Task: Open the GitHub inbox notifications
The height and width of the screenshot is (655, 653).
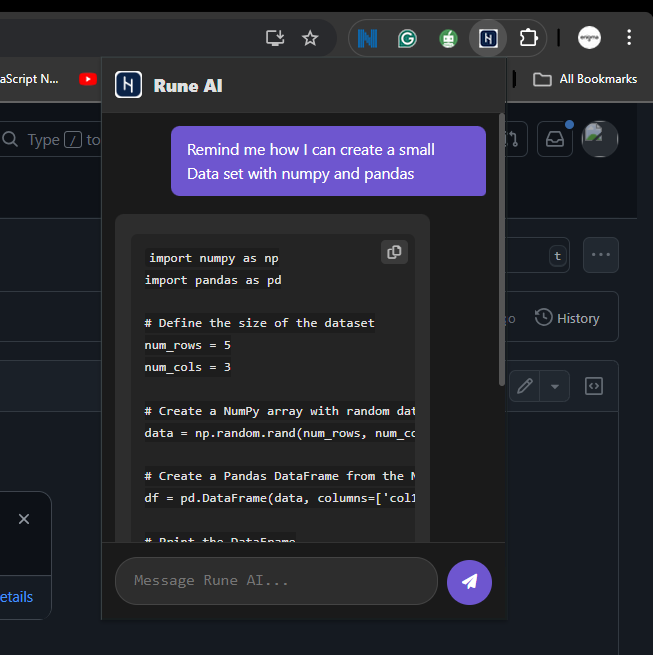Action: click(x=555, y=139)
